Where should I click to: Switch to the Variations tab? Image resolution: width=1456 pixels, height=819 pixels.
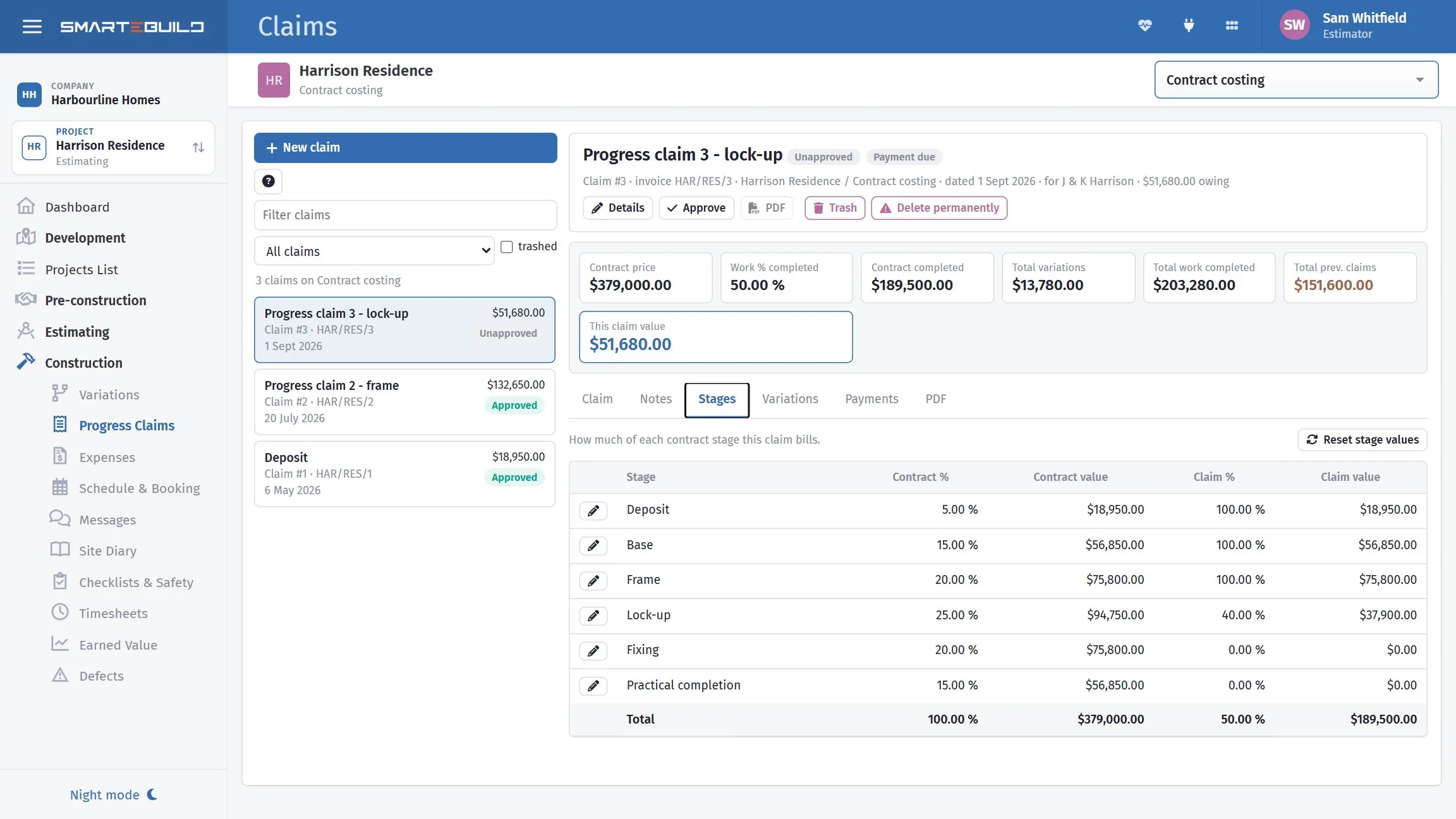click(790, 399)
